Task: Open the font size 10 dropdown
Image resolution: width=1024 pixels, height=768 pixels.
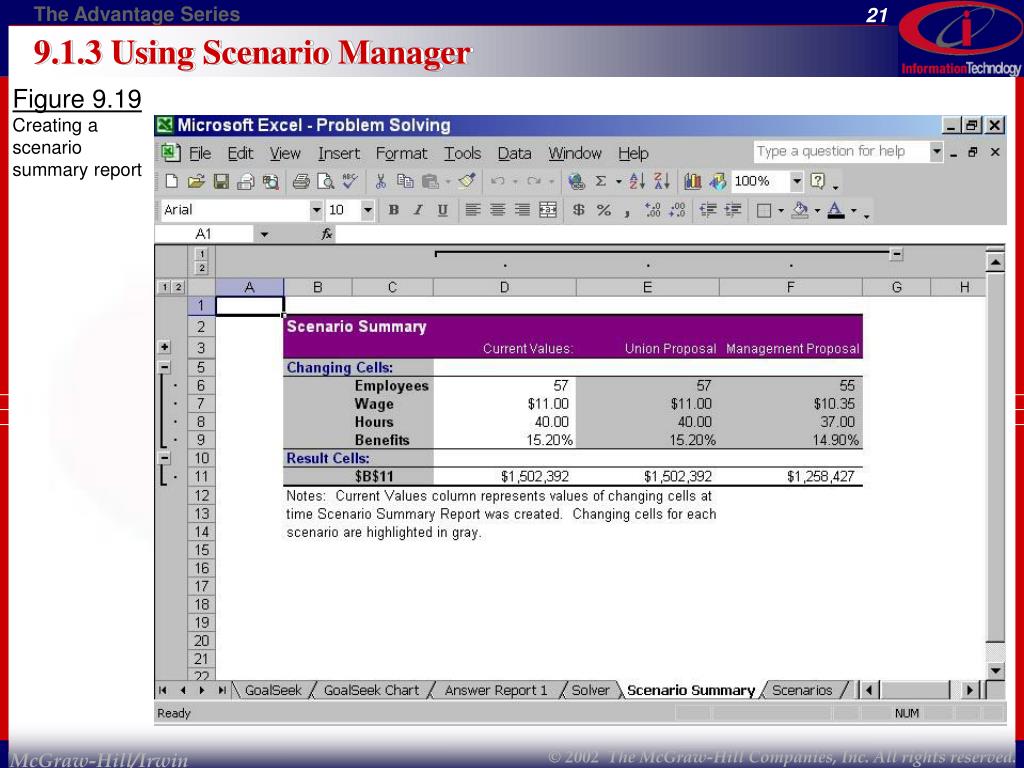Action: pos(368,210)
